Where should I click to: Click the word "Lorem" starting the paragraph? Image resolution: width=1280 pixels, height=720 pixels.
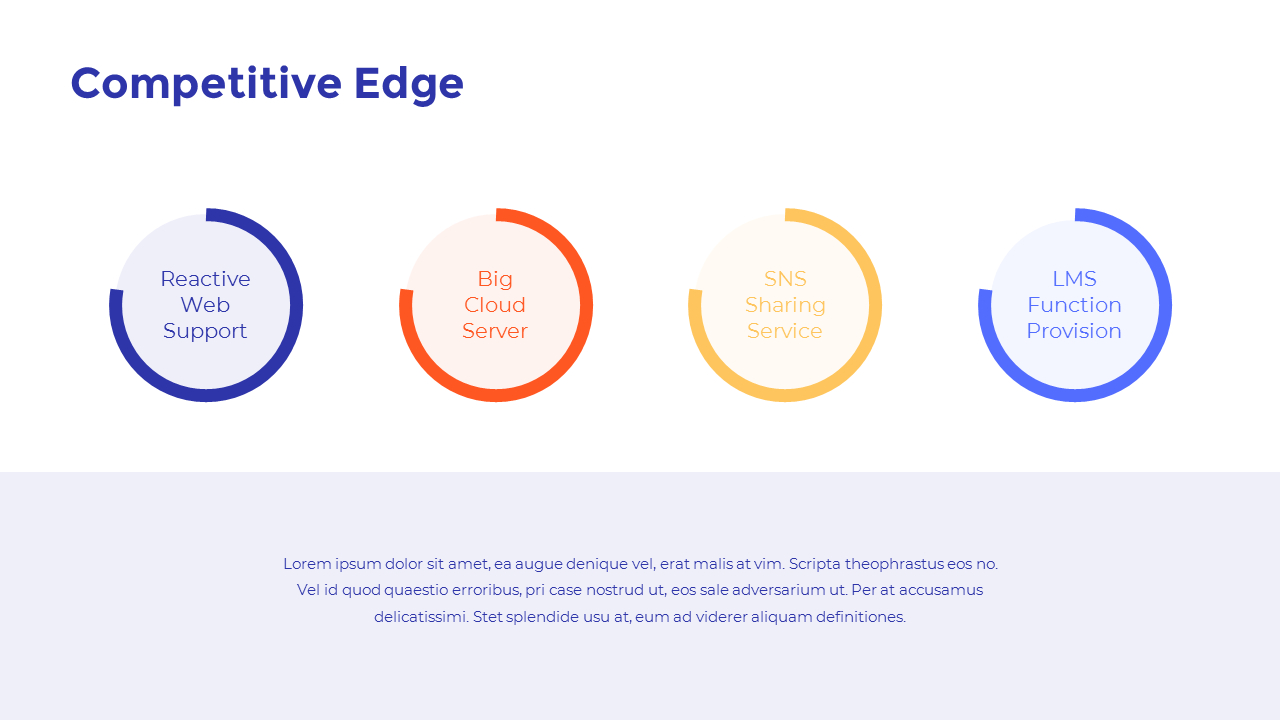(x=307, y=564)
